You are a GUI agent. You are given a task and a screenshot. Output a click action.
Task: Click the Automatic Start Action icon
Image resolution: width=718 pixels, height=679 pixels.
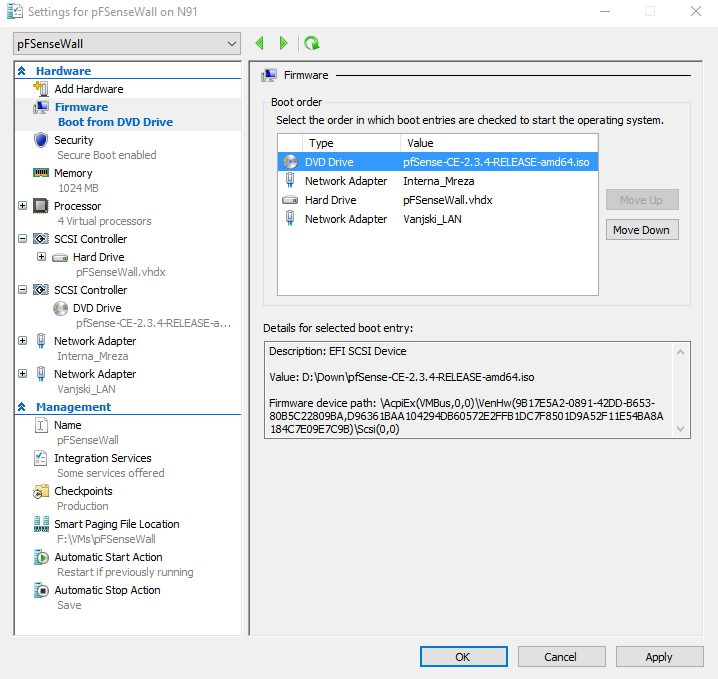pyautogui.click(x=41, y=557)
